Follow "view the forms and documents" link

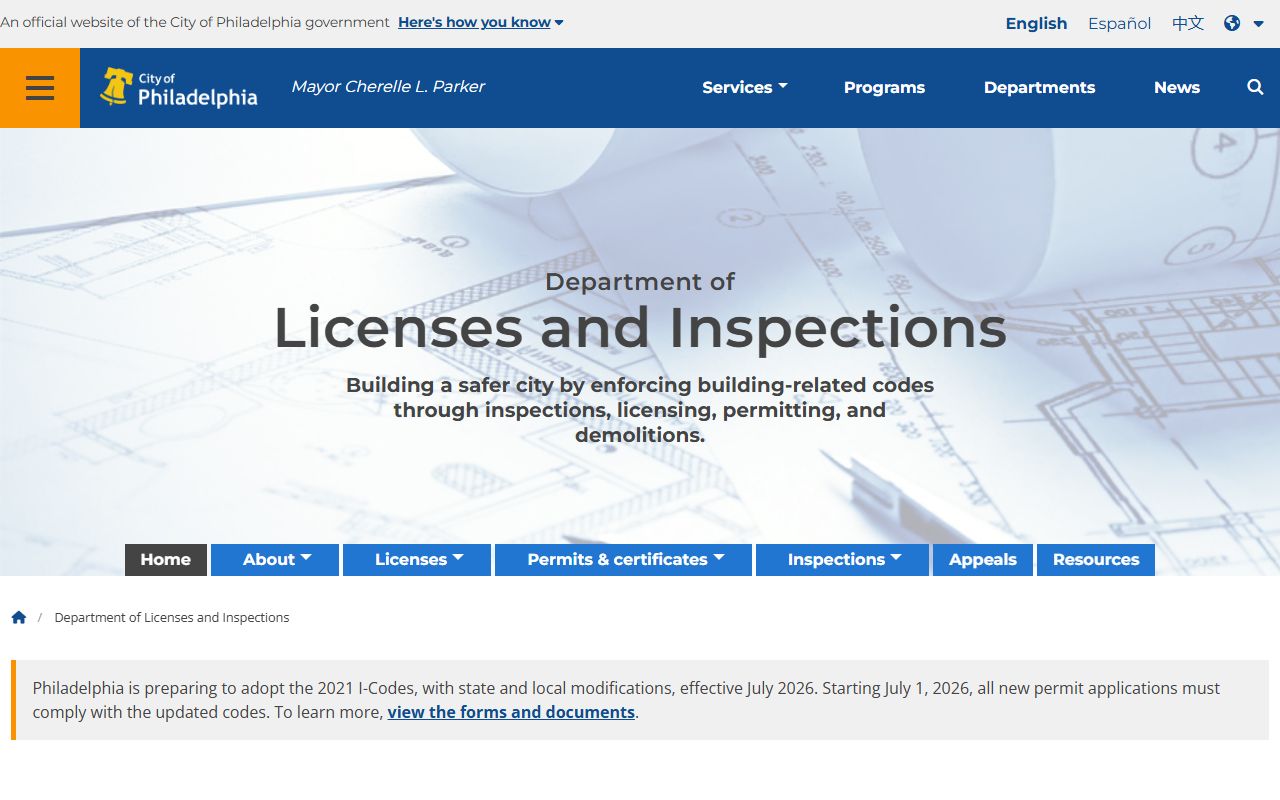511,712
